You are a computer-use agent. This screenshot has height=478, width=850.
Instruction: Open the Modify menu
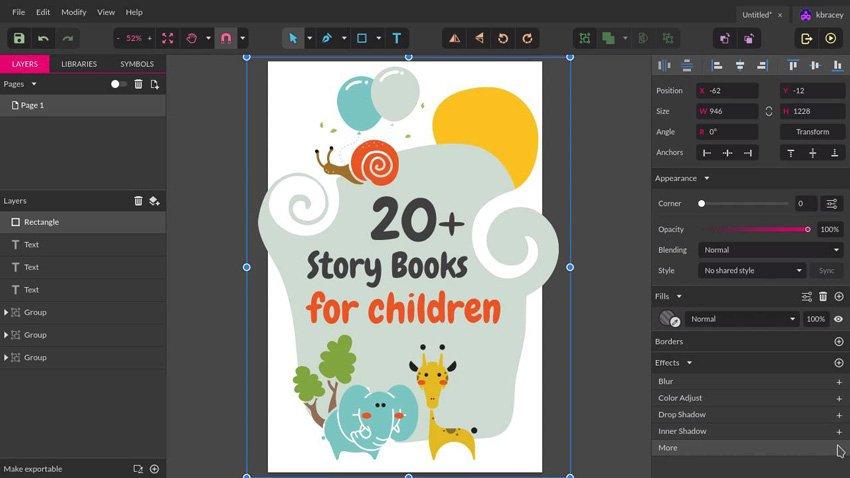(74, 12)
